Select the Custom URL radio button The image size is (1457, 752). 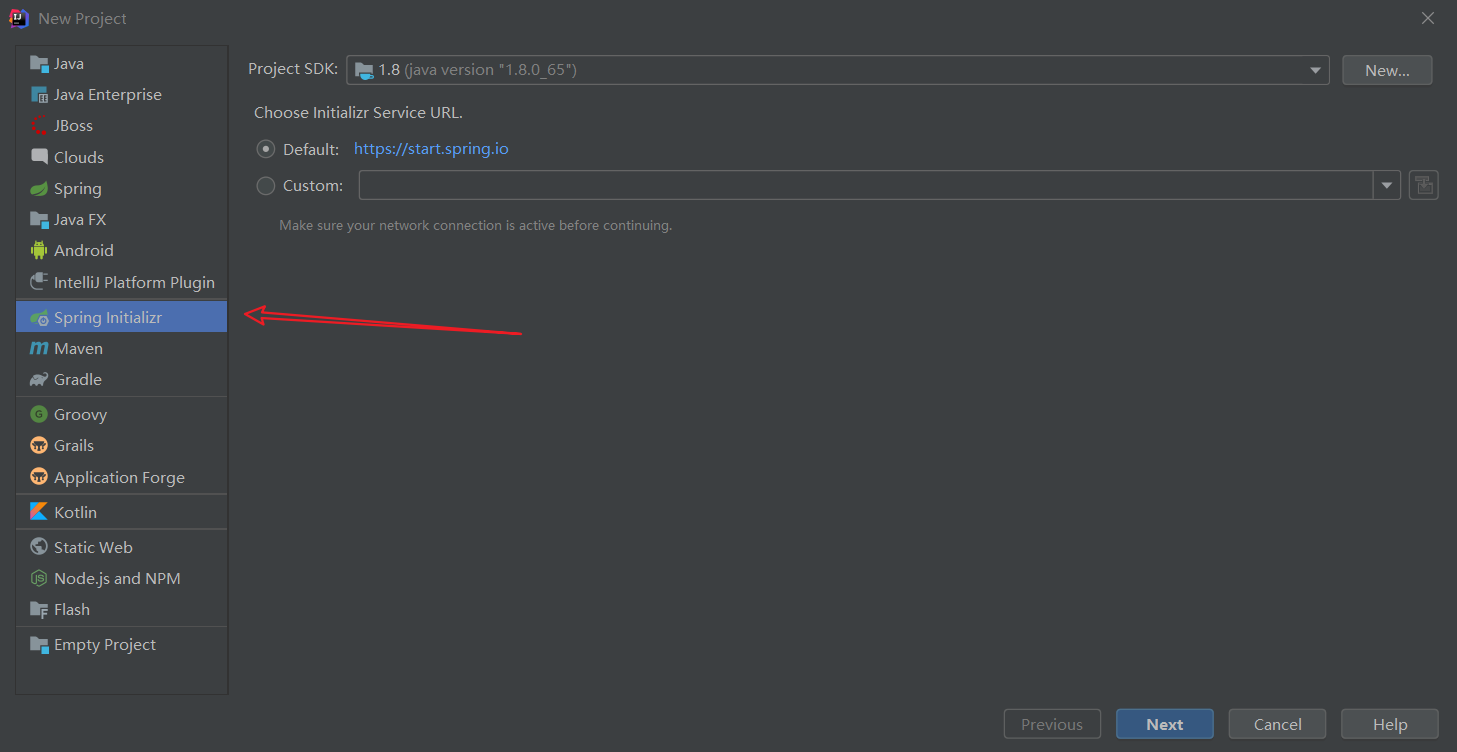pos(266,185)
